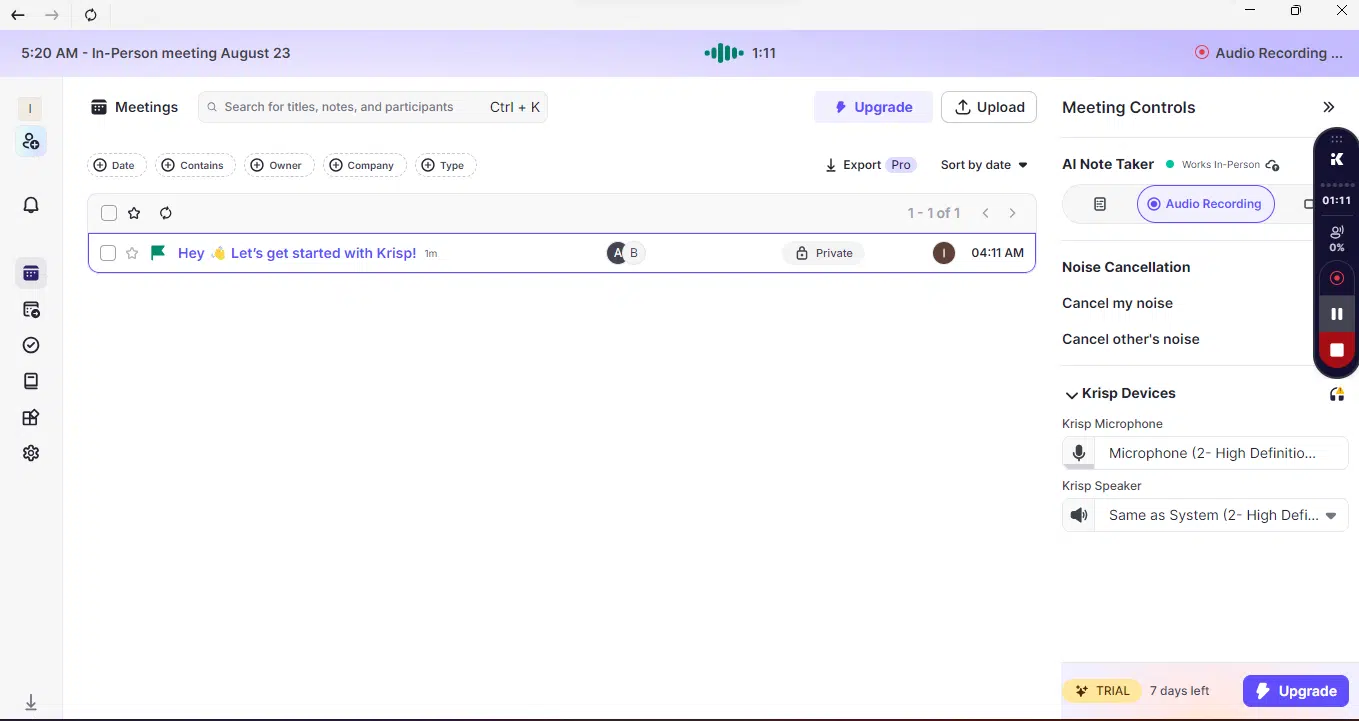
Task: Go back with the back arrow
Action: [17, 14]
